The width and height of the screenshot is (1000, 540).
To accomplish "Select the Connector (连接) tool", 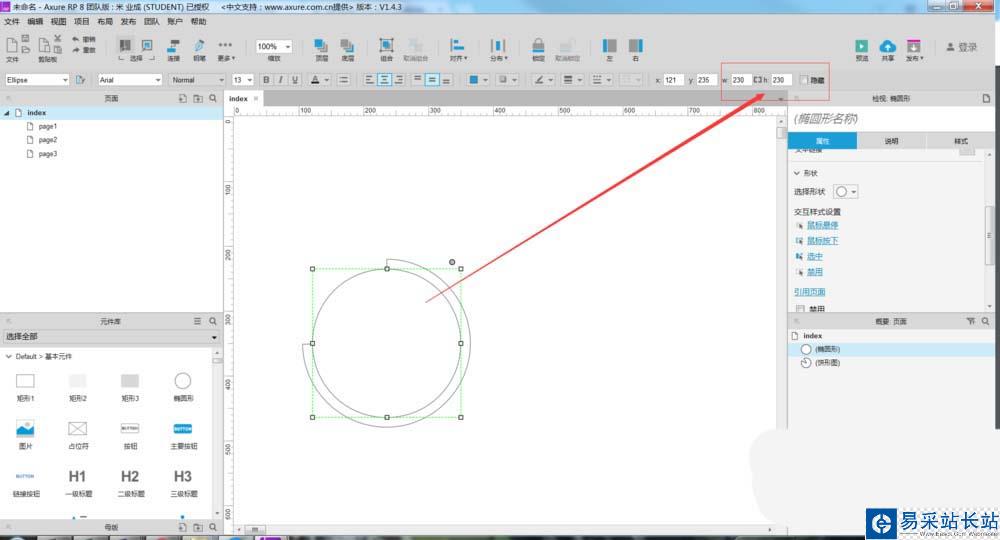I will [x=173, y=46].
